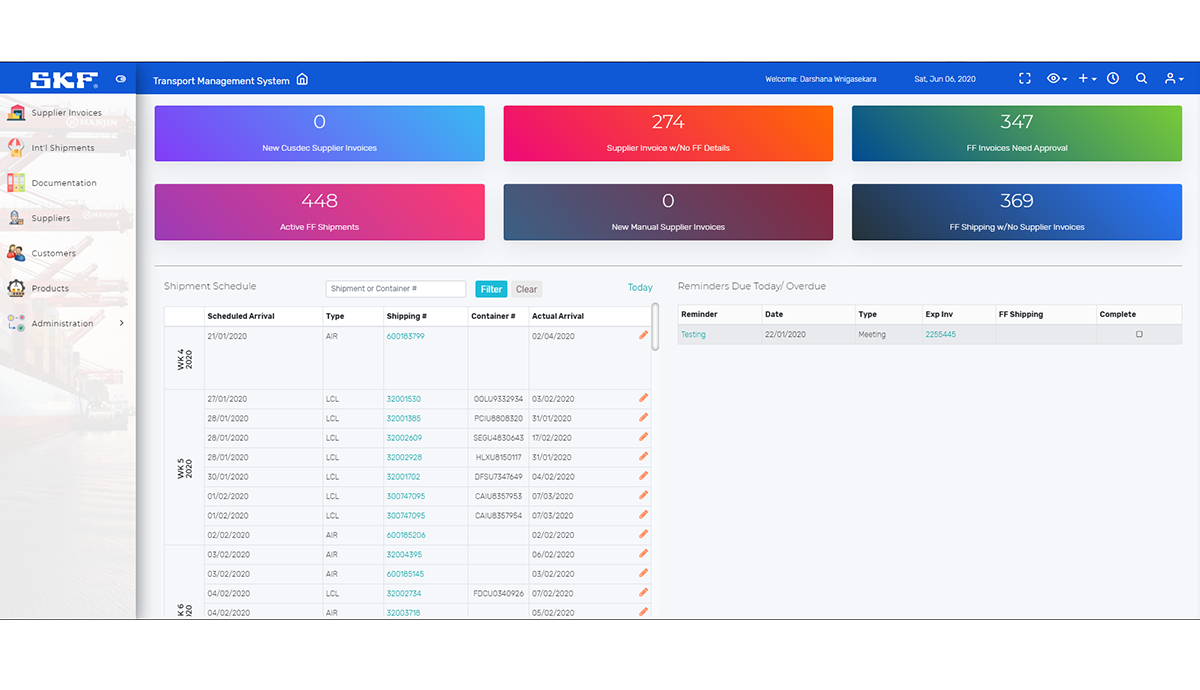Image resolution: width=1200 pixels, height=690 pixels.
Task: Open the plus add-new dropdown in header
Action: [1087, 79]
